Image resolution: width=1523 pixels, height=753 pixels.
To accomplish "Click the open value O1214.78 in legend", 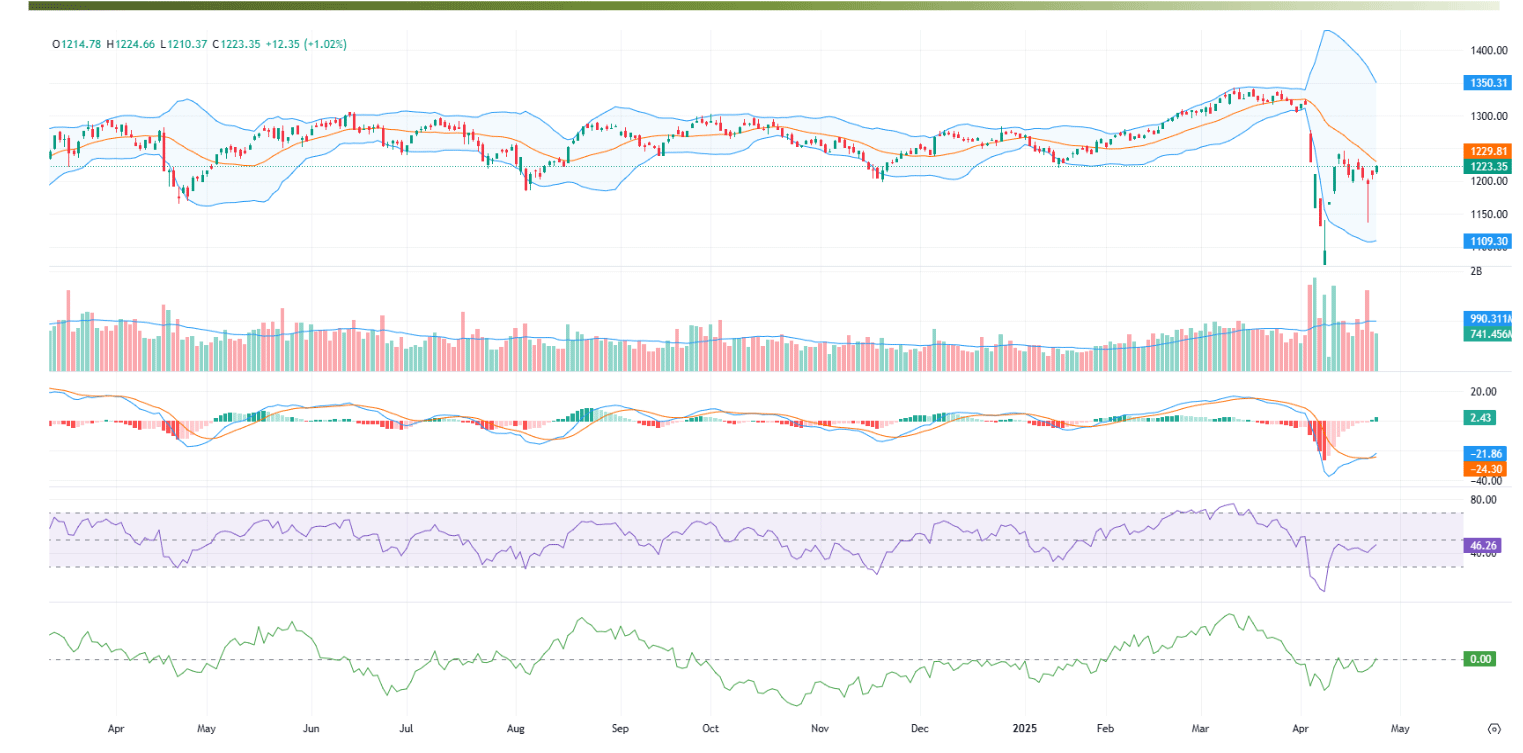I will [x=79, y=44].
